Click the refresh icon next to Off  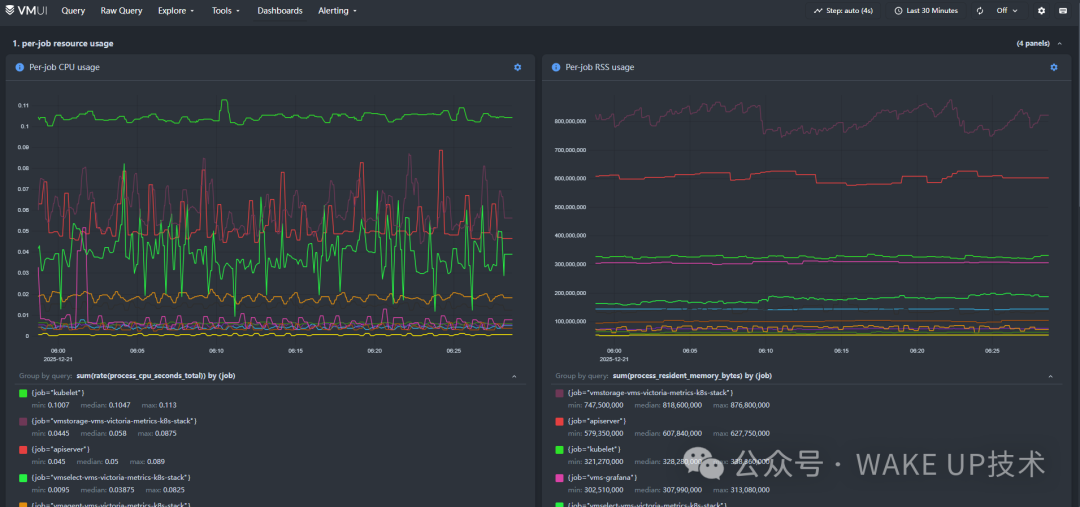pos(981,11)
